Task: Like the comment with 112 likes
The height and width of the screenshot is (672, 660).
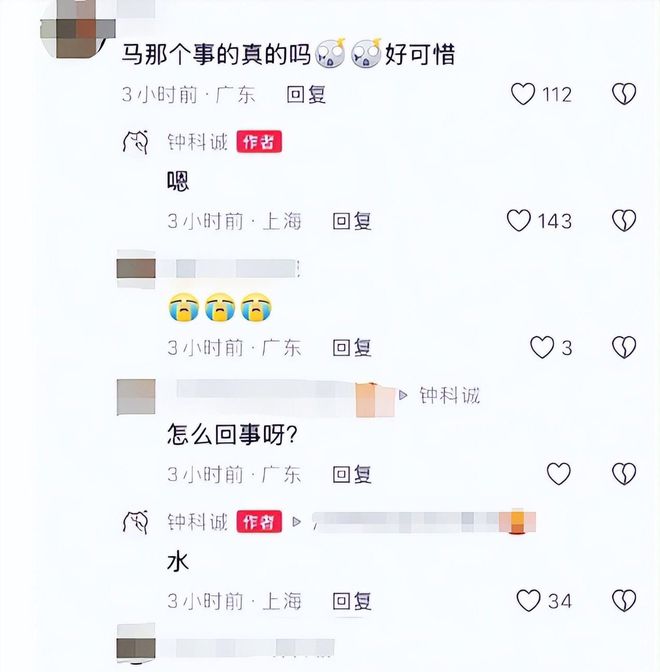Action: click(523, 94)
